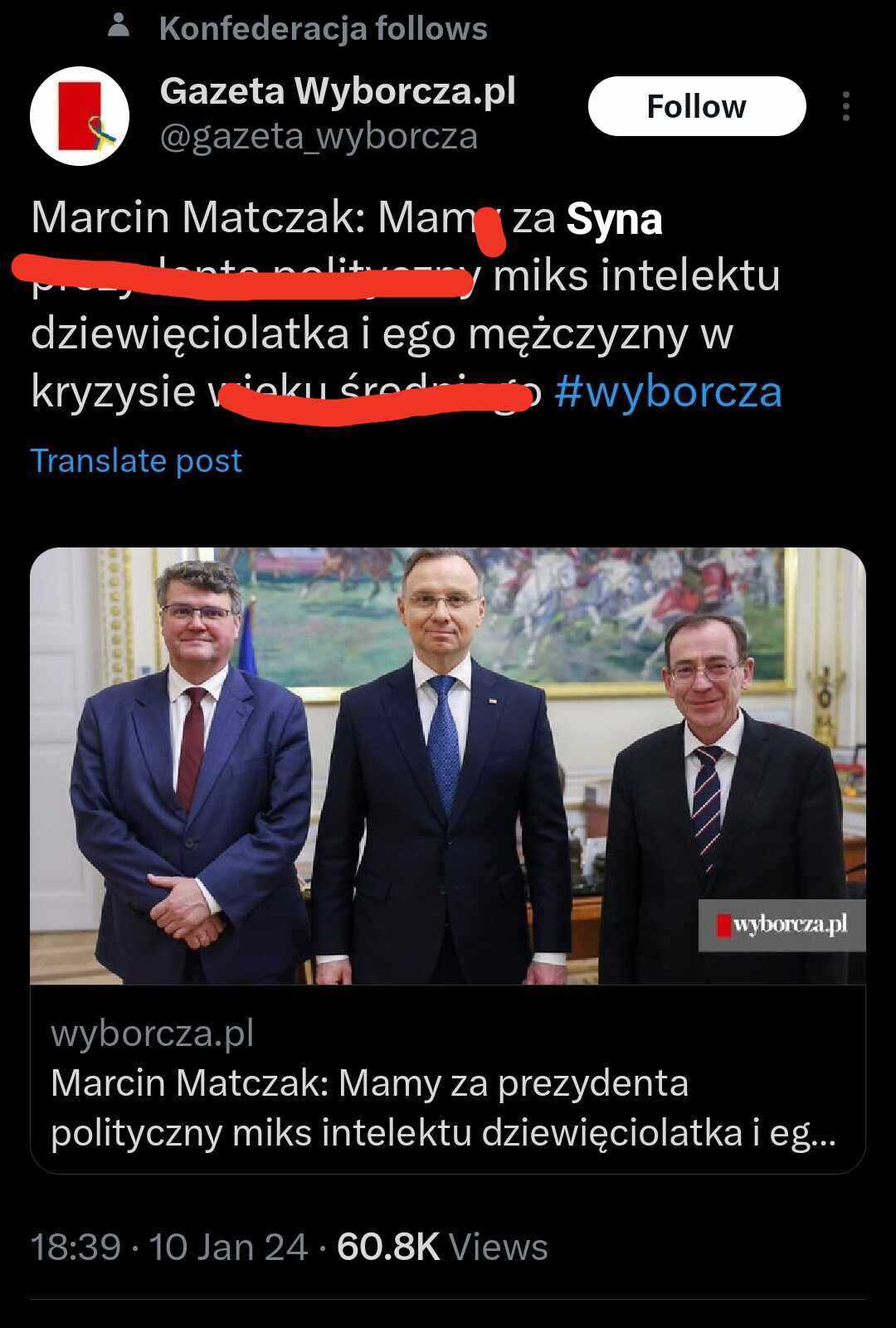Open Gazeta Wyborcza profile avatar

(x=80, y=114)
